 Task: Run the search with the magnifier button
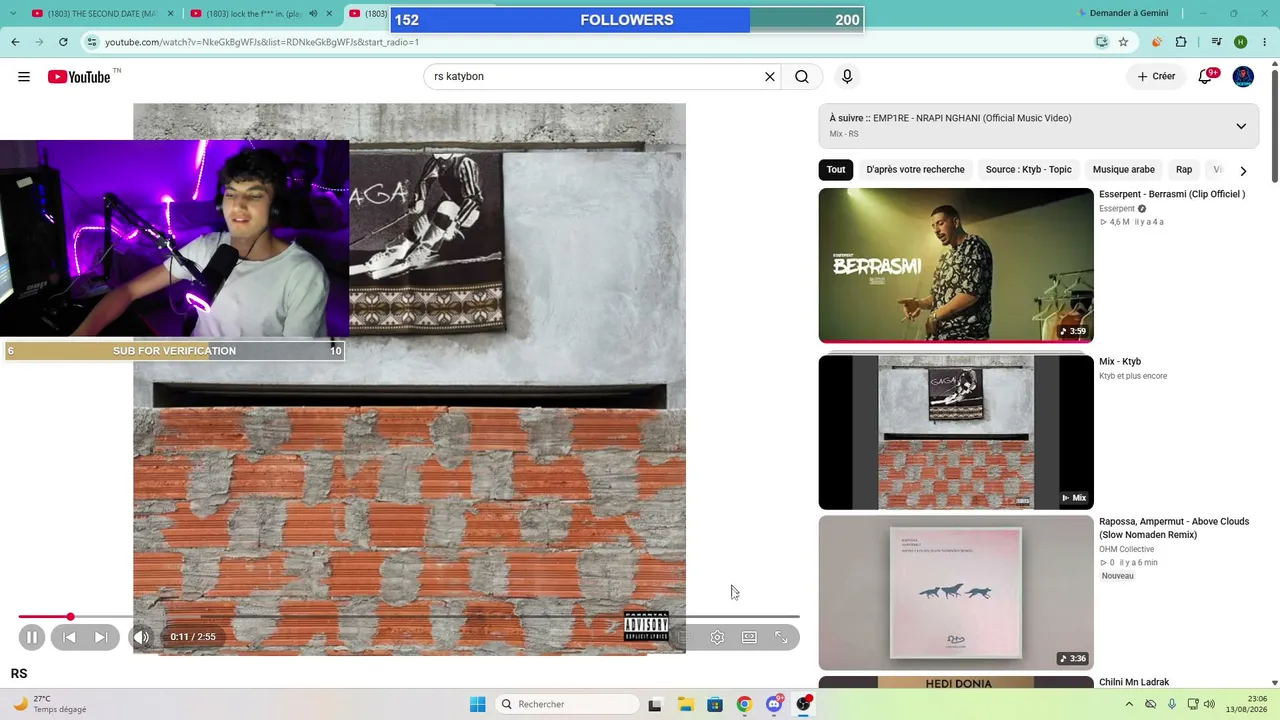coord(802,77)
